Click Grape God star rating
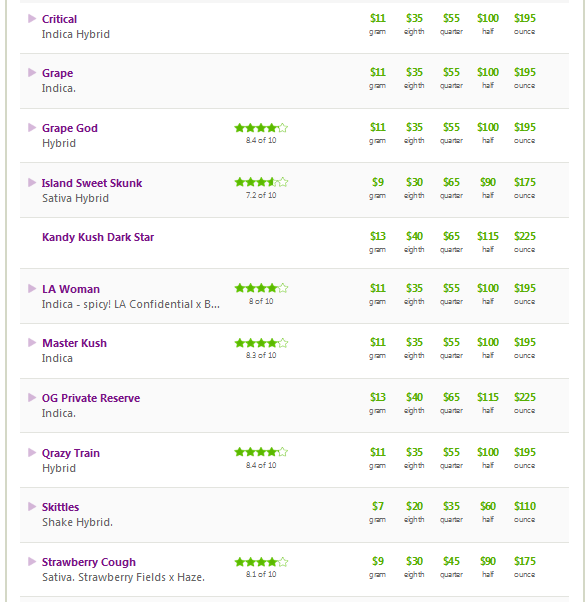588x602 pixels. pos(261,128)
